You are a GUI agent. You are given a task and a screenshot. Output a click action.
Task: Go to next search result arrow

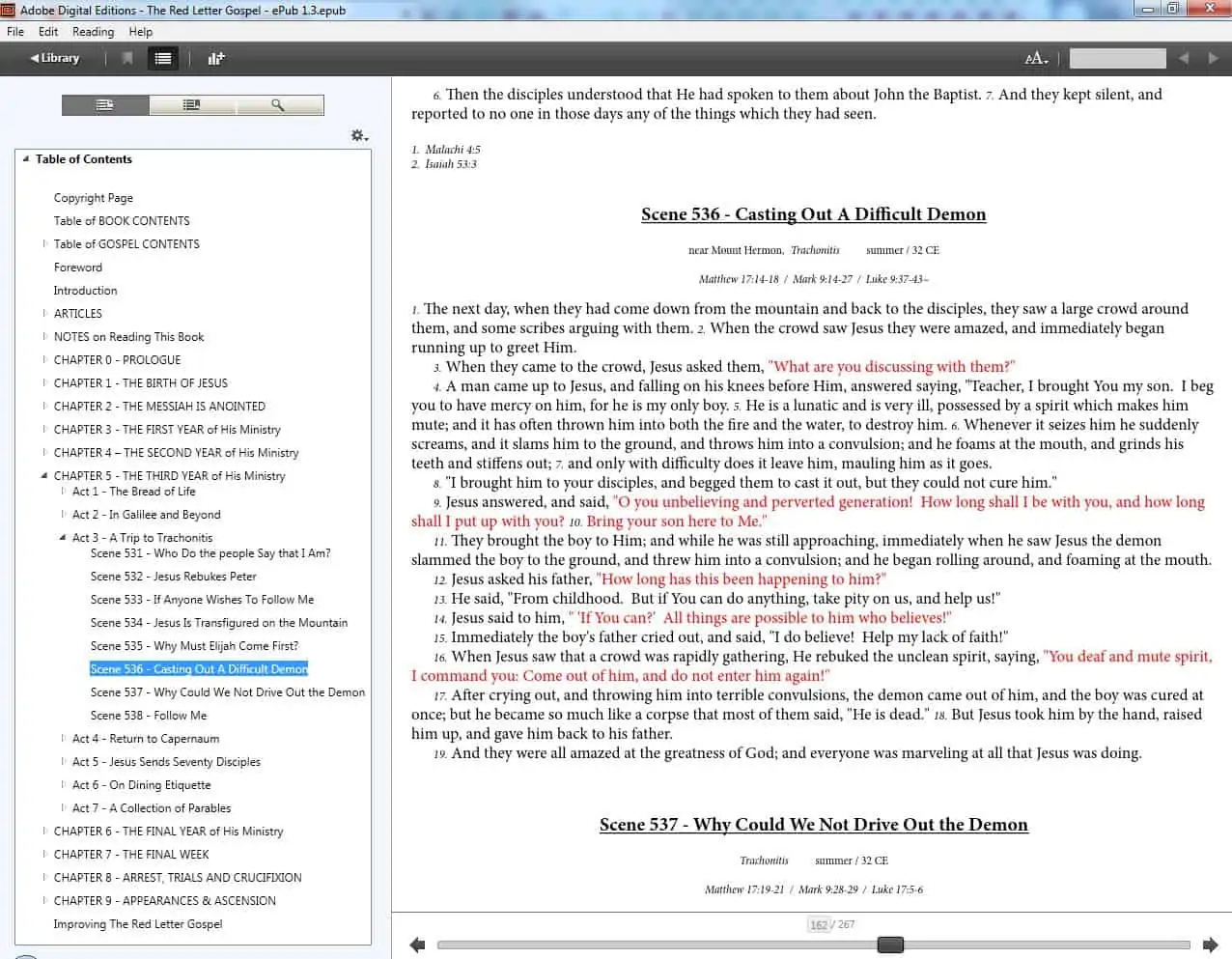click(1214, 58)
